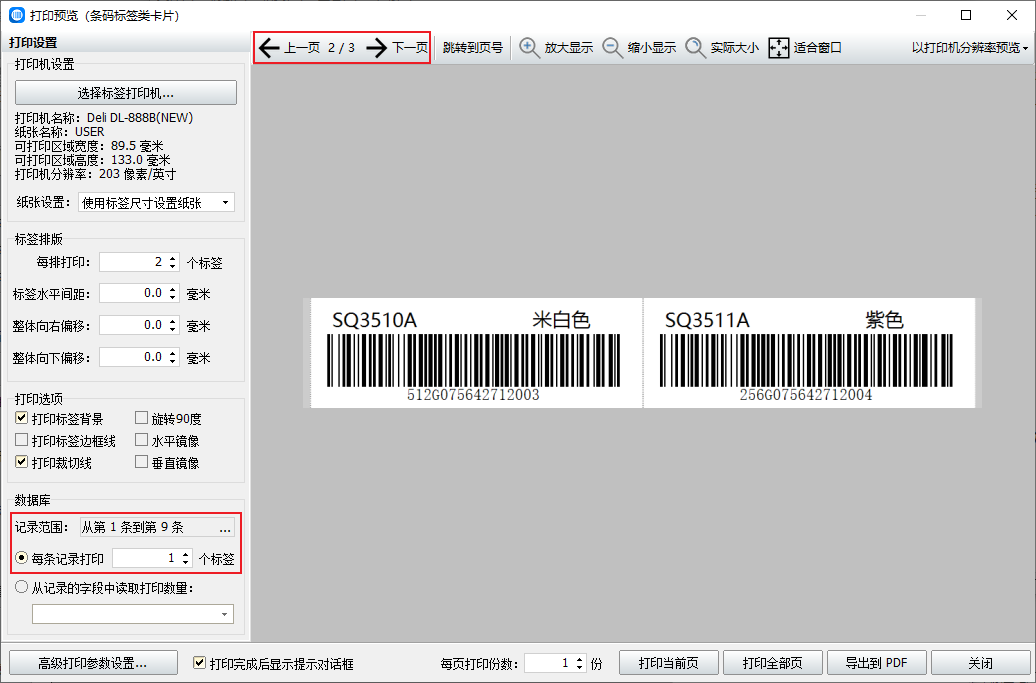This screenshot has height=683, width=1036.
Task: Click the page indicator 2 / 3
Action: pos(342,48)
